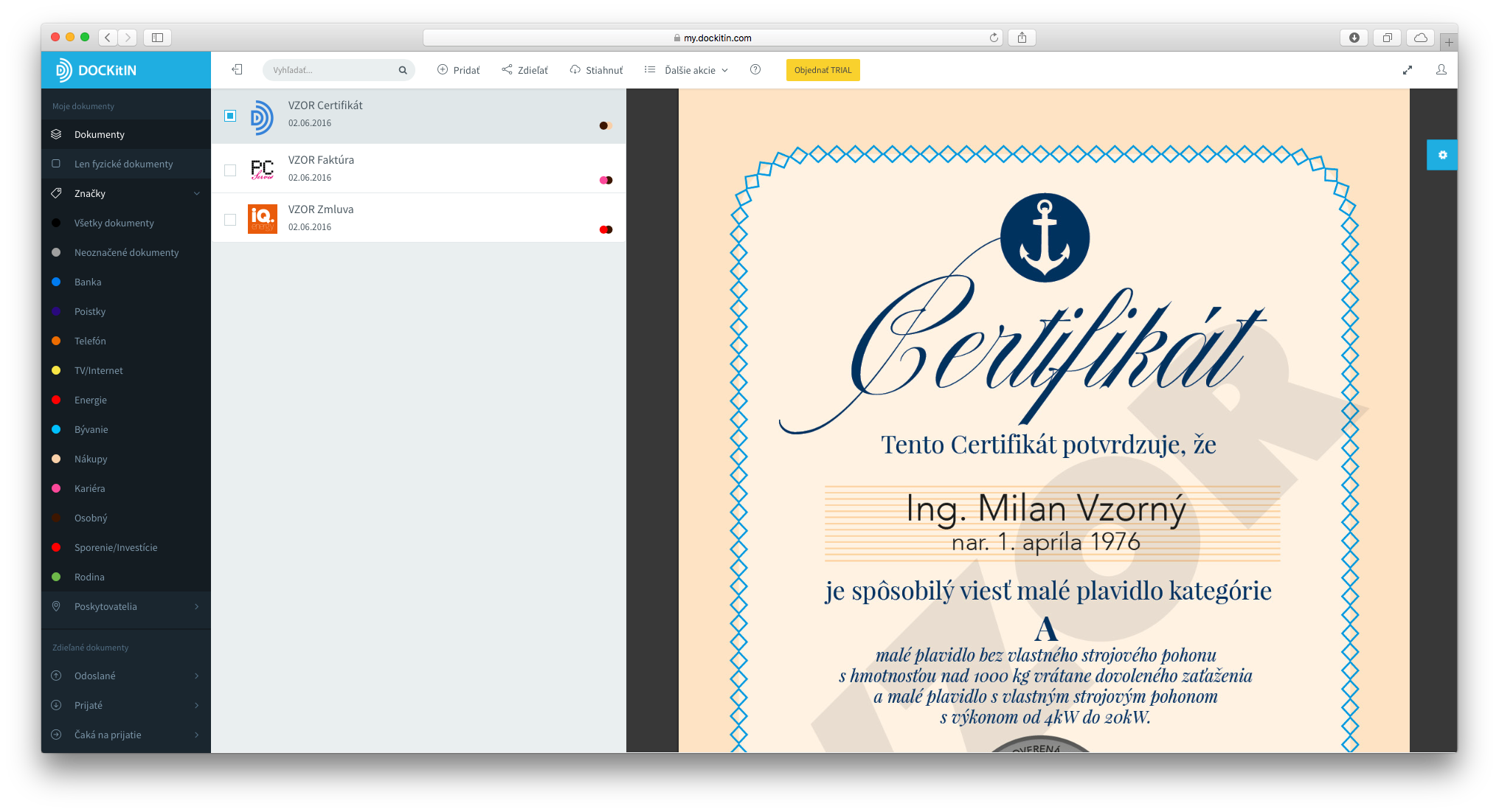Image resolution: width=1499 pixels, height=812 pixels.
Task: Collapse the Značky section
Action: click(196, 193)
